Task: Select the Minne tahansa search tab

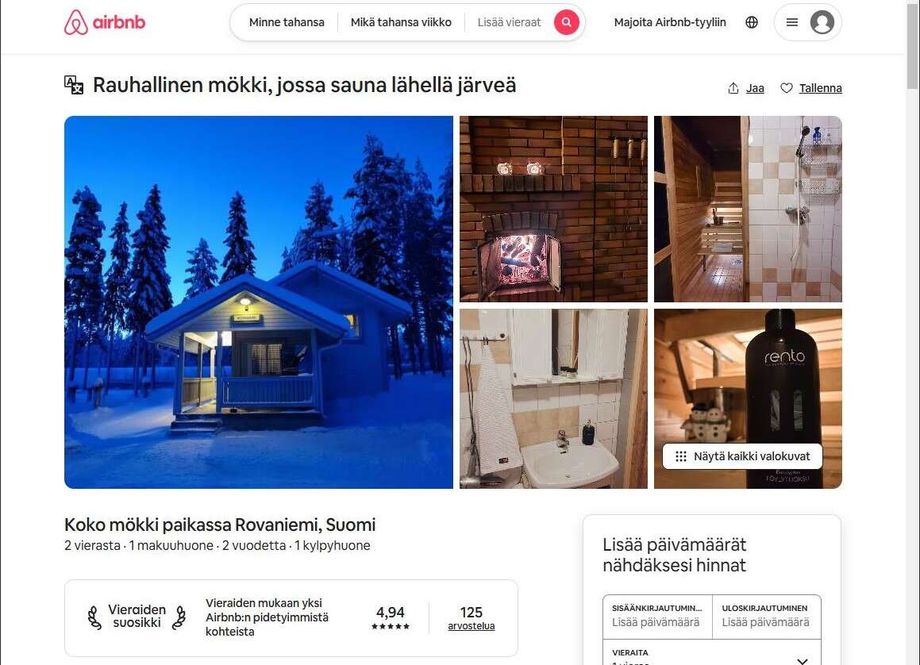Action: pos(286,22)
